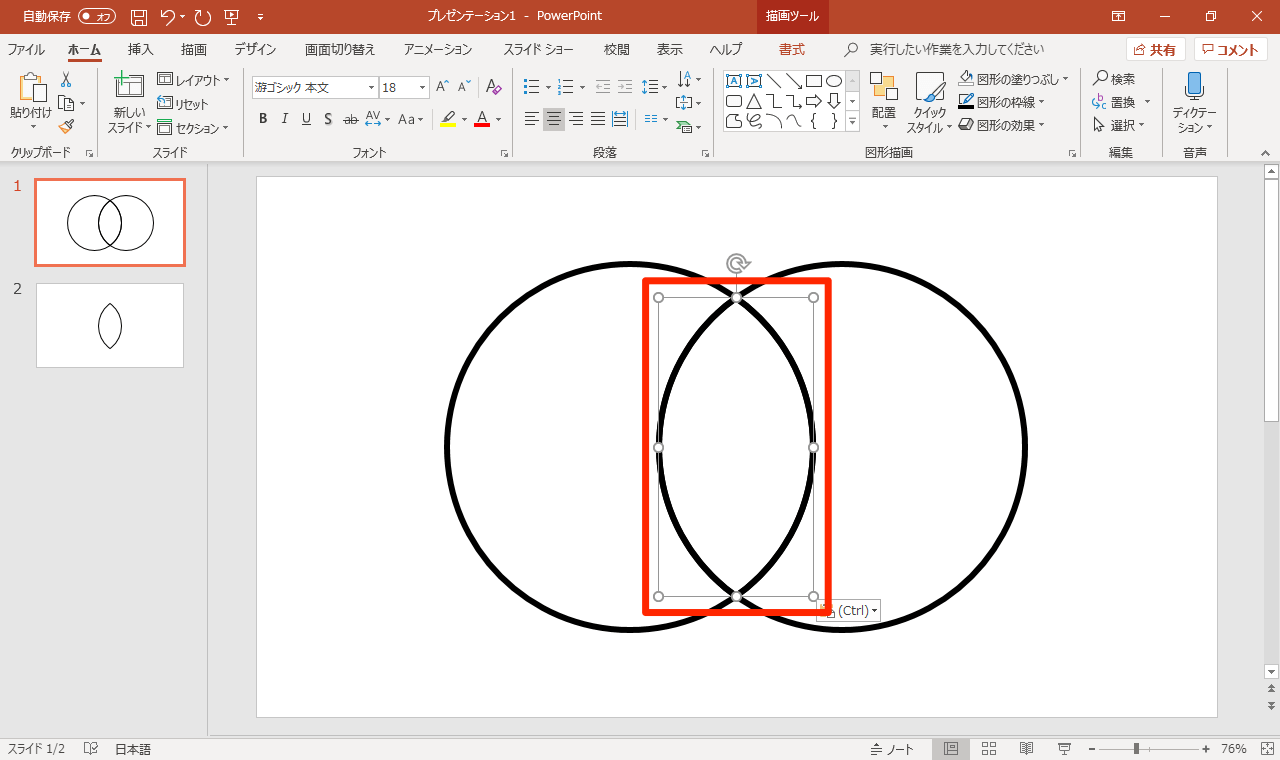Open the character spacing AV dropdown

point(378,119)
